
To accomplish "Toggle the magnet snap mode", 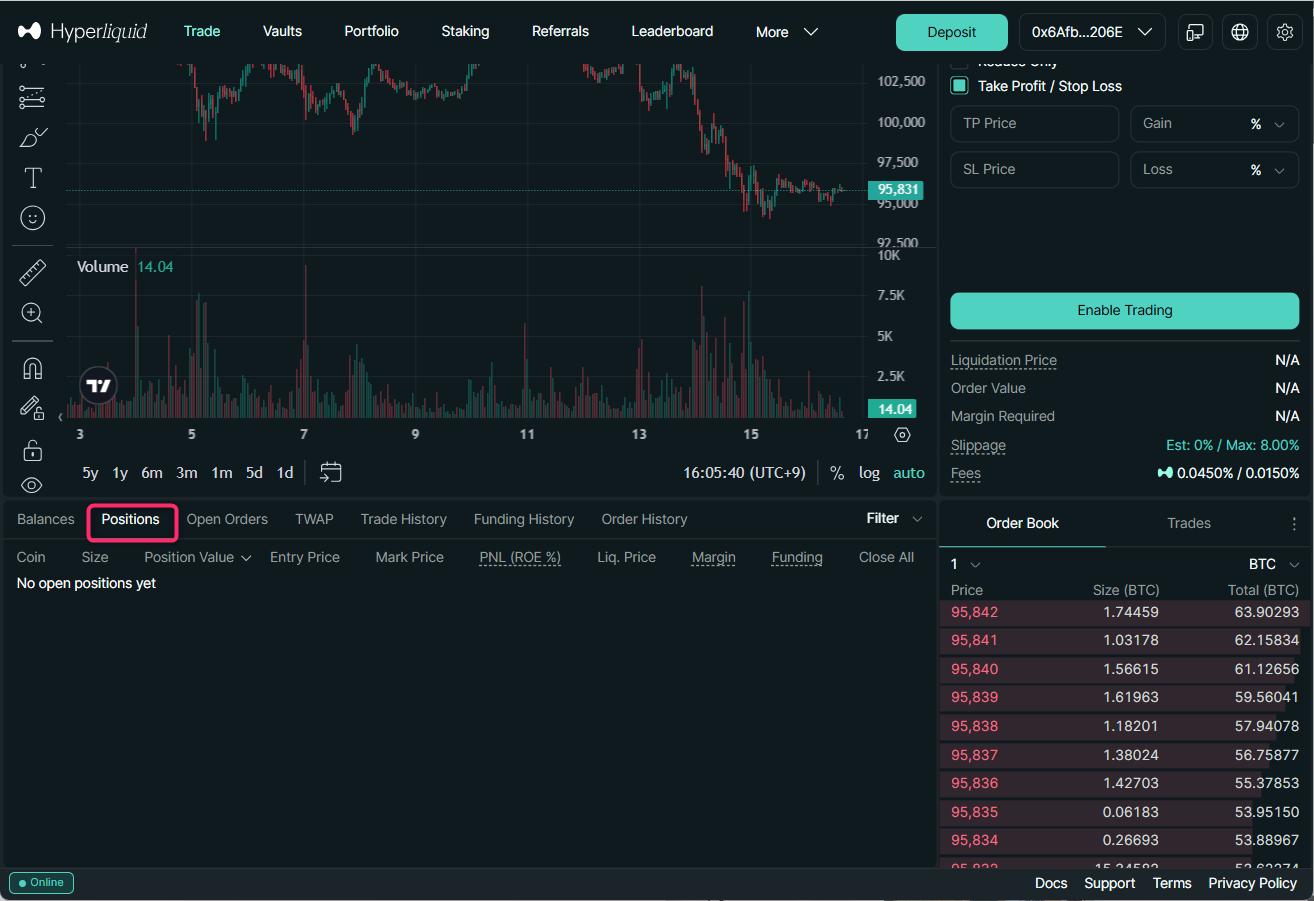I will tap(32, 369).
